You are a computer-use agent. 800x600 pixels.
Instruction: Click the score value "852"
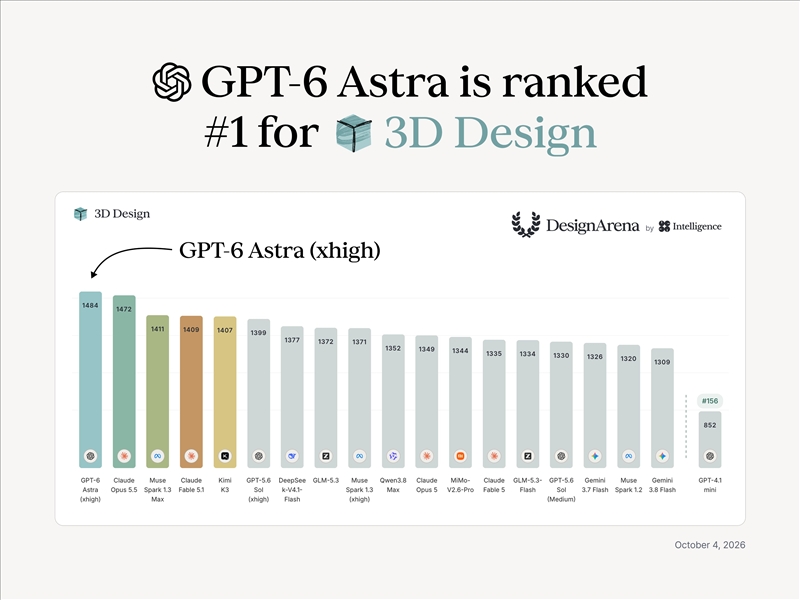710,426
